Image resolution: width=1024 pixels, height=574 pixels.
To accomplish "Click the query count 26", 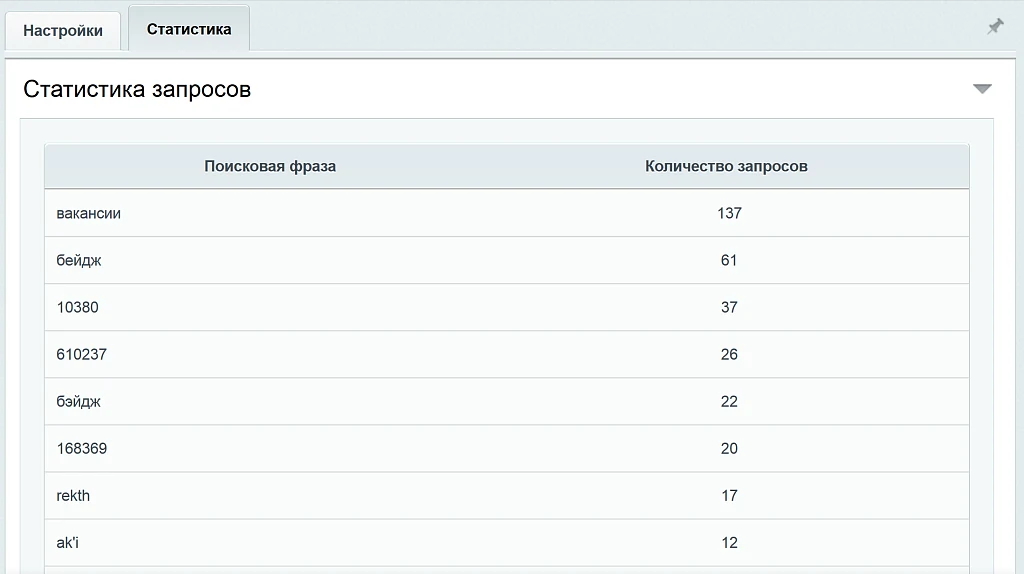I will point(729,355).
